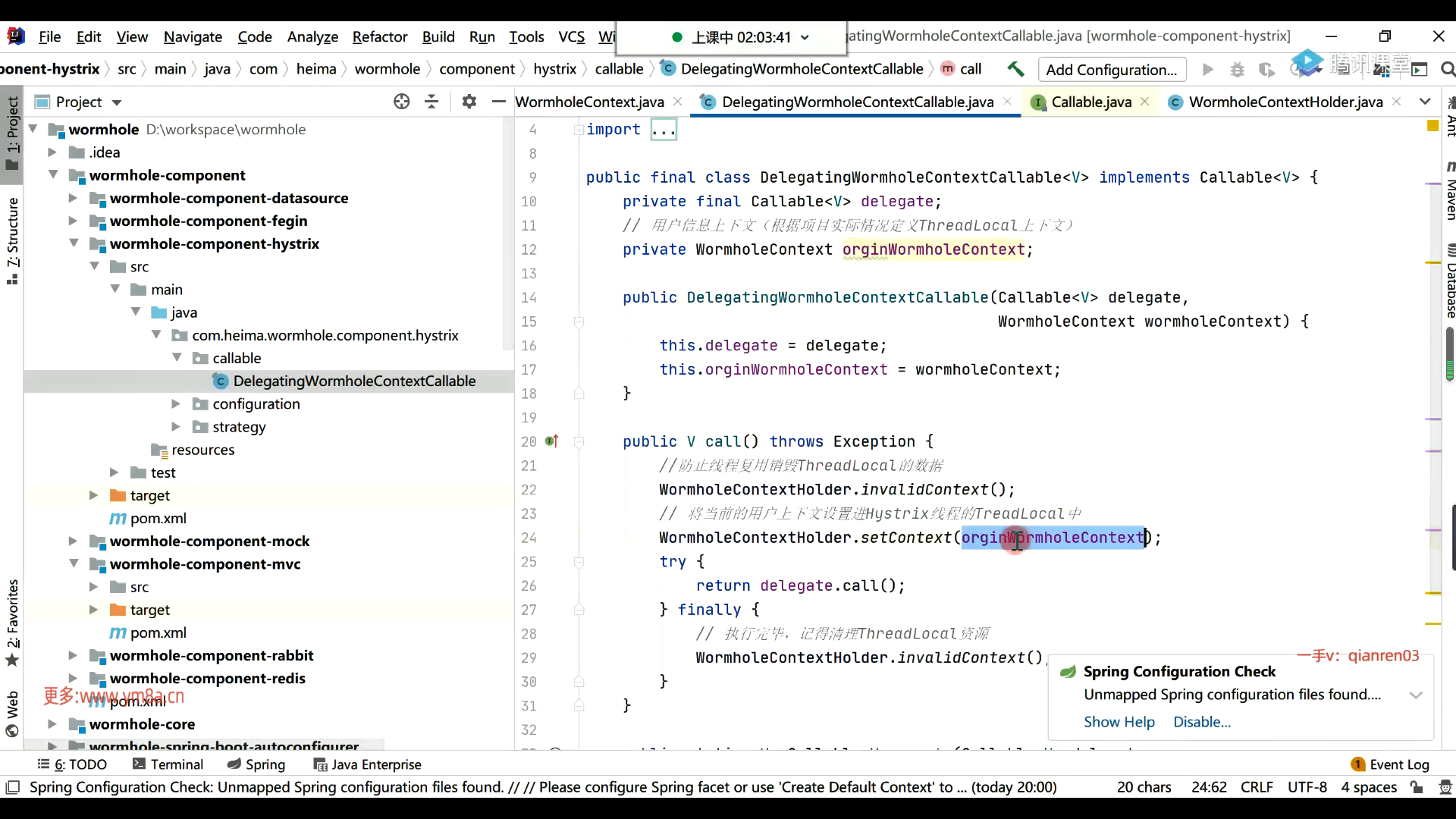
Task: Click the locate current file icon
Action: [x=401, y=102]
